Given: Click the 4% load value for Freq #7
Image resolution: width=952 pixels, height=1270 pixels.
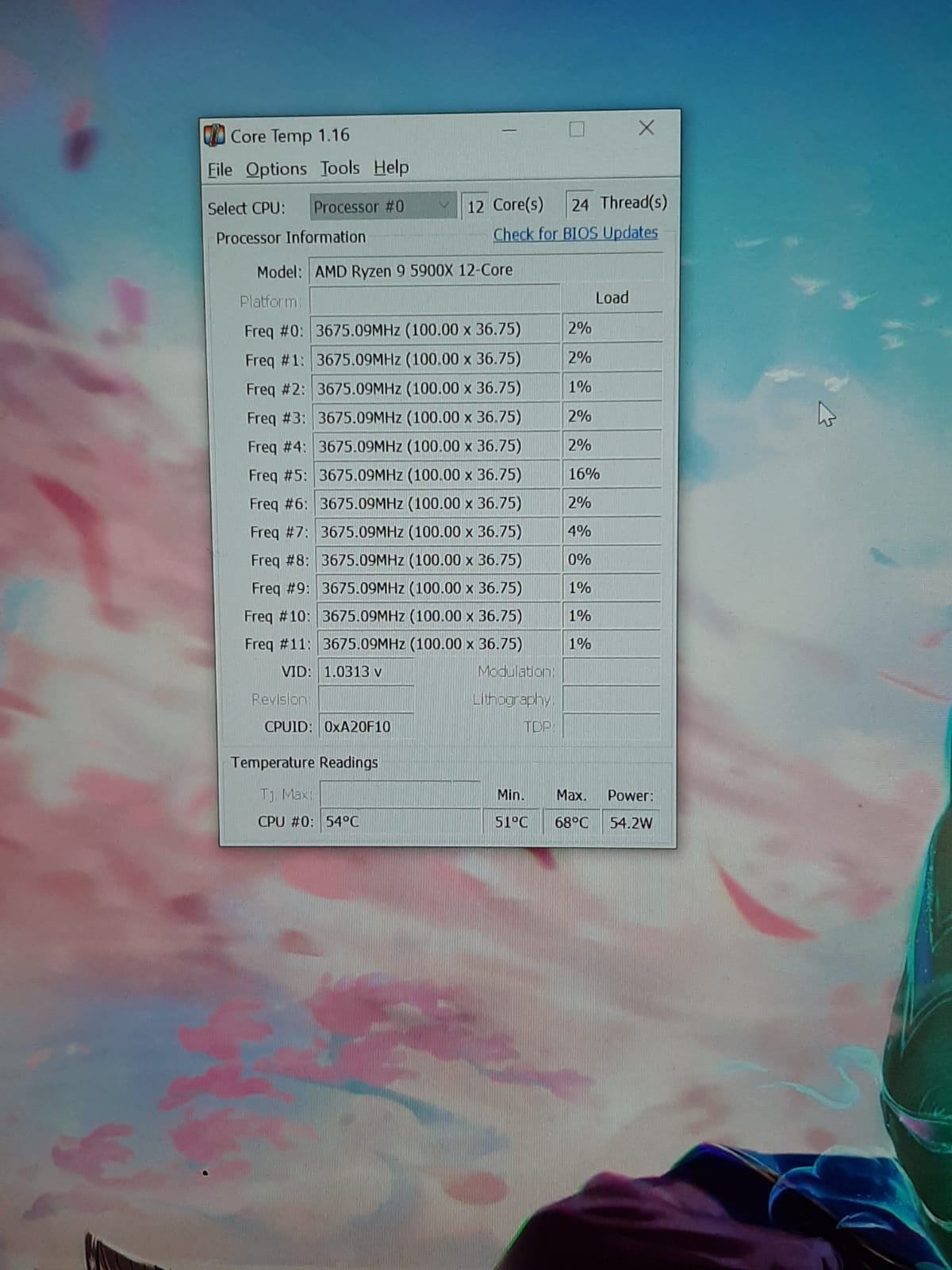Looking at the screenshot, I should point(612,531).
